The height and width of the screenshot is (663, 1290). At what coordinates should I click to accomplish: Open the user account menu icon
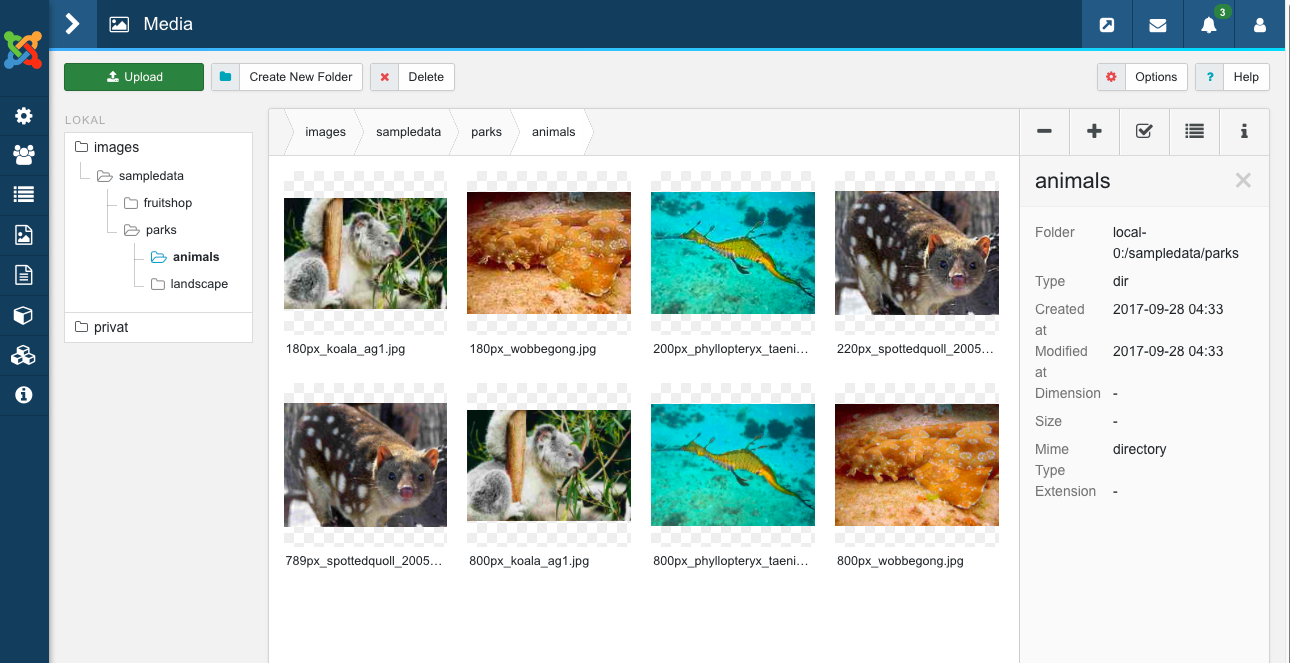1260,25
